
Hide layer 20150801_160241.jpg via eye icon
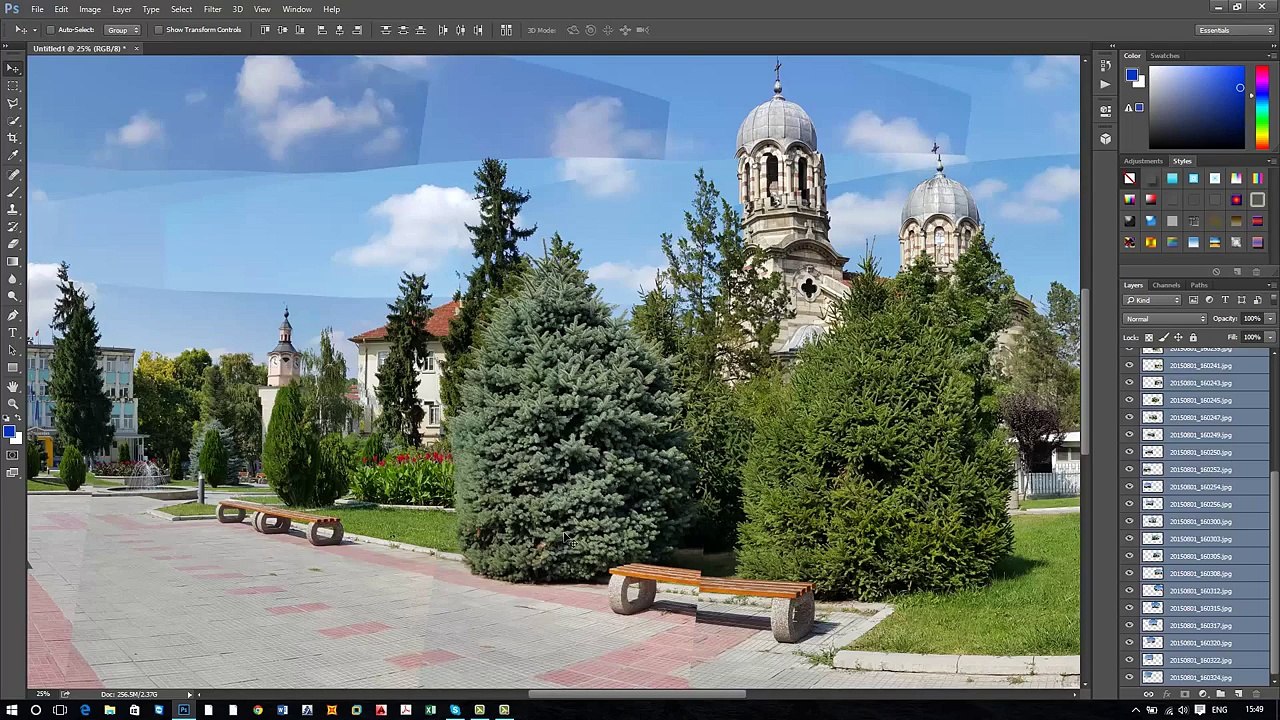[x=1129, y=366]
